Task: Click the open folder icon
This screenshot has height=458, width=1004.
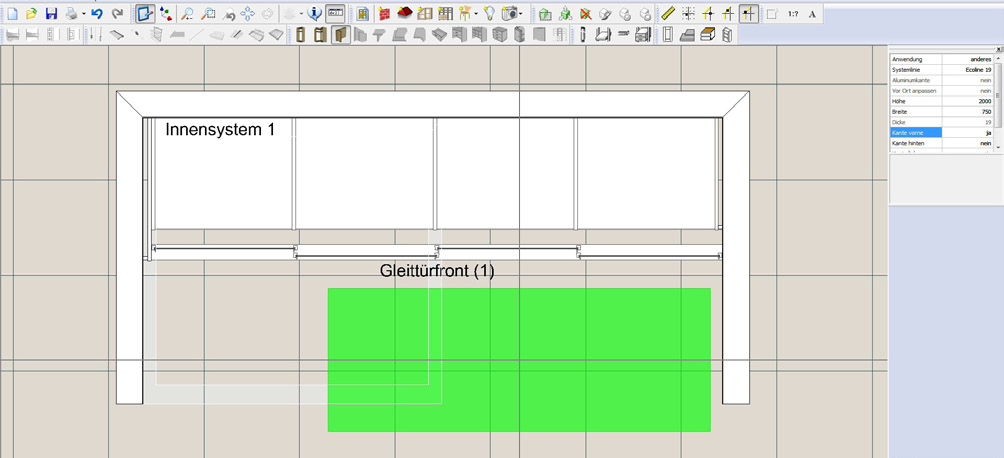Action: coord(31,14)
